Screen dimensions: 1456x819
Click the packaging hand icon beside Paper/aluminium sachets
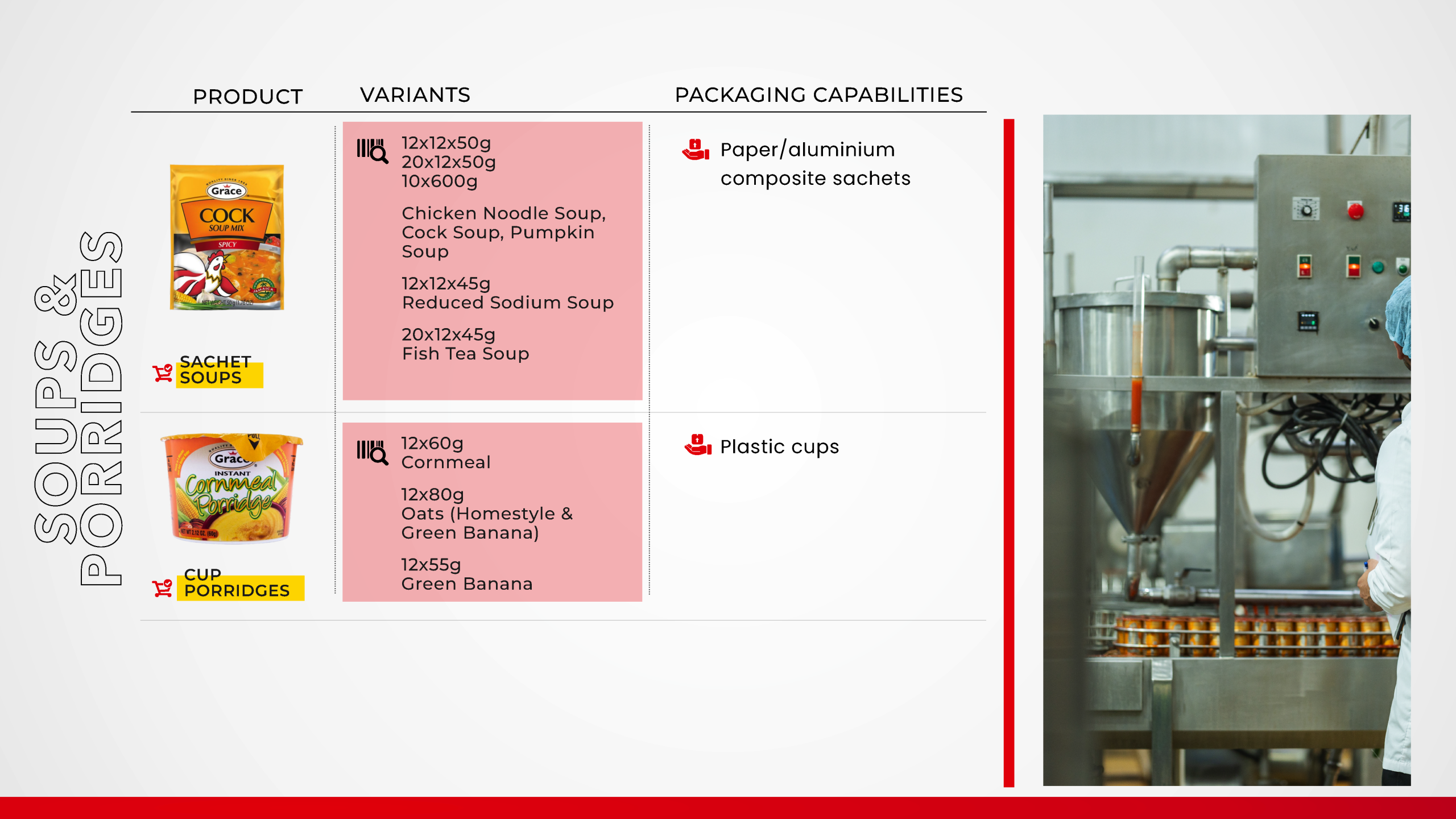(x=696, y=150)
